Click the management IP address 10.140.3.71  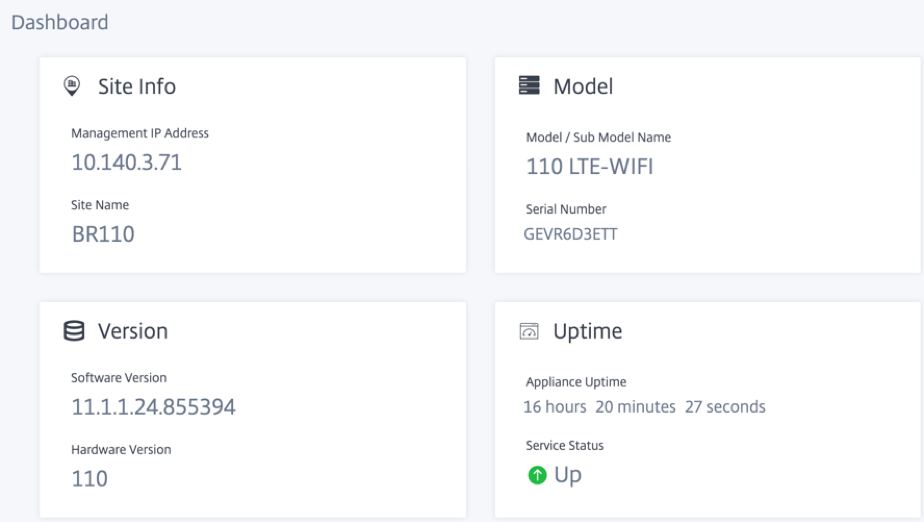click(x=127, y=163)
